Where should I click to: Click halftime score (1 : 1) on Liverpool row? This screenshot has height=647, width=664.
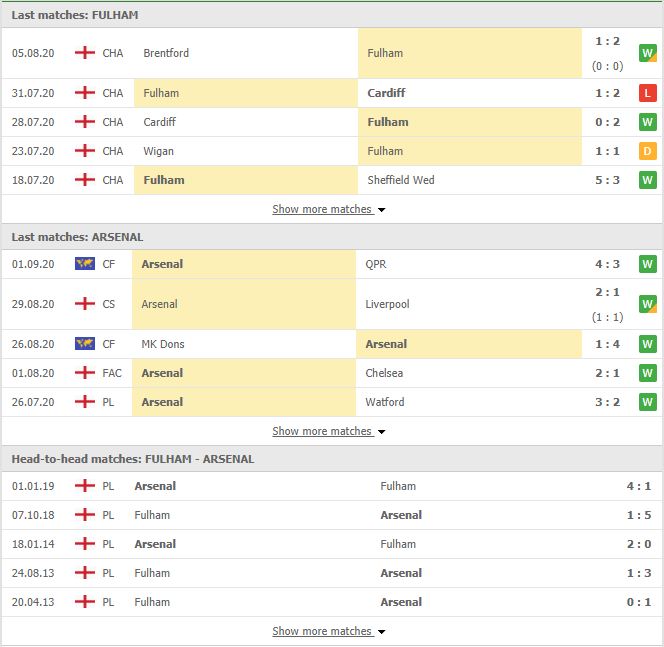tap(607, 317)
